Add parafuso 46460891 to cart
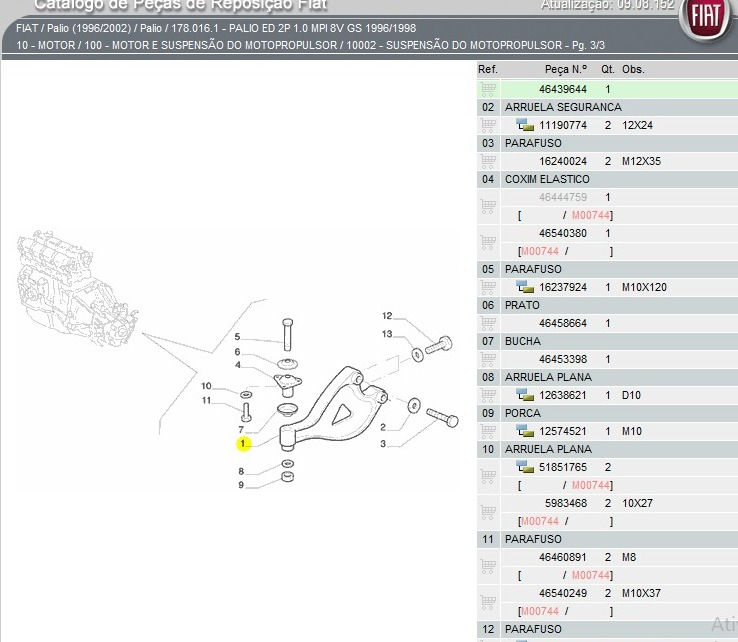Viewport: 738px width, 642px height. coord(488,566)
